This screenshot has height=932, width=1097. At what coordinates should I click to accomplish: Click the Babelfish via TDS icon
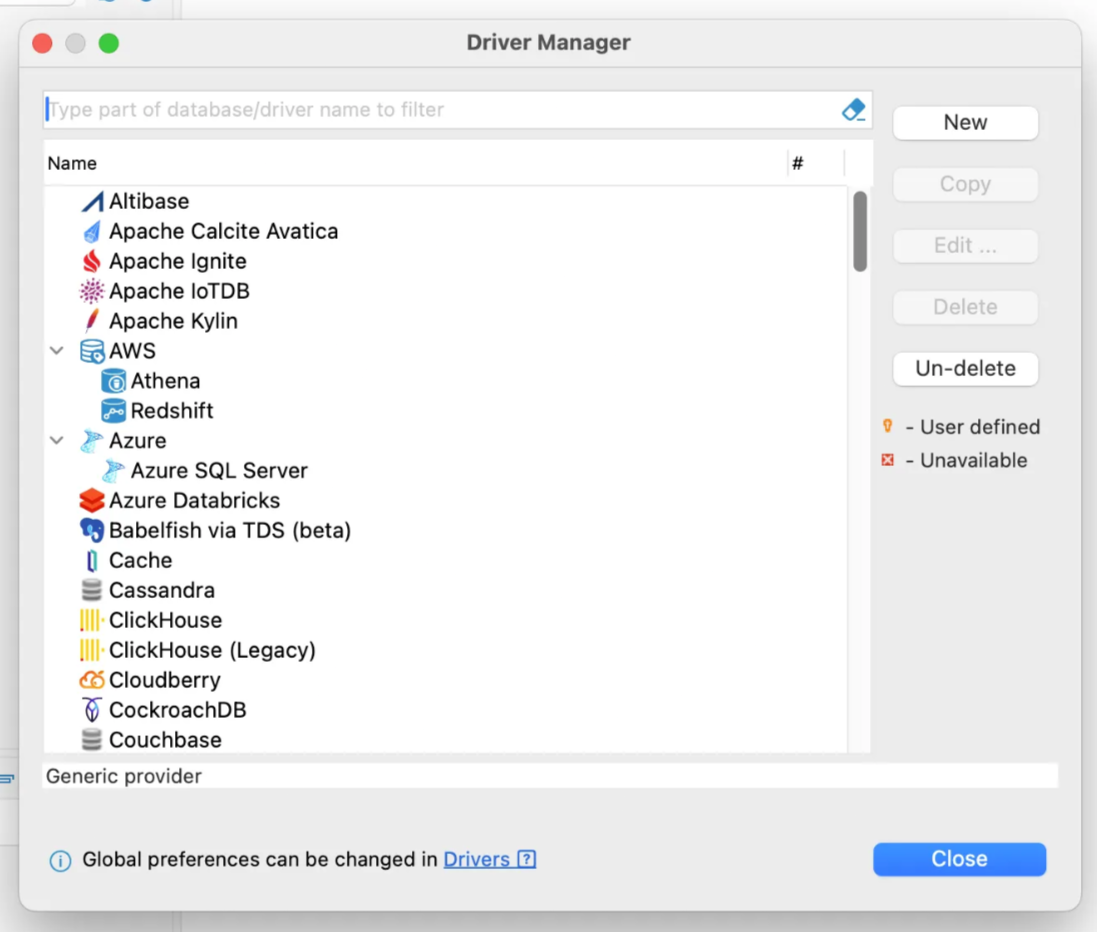pos(92,531)
